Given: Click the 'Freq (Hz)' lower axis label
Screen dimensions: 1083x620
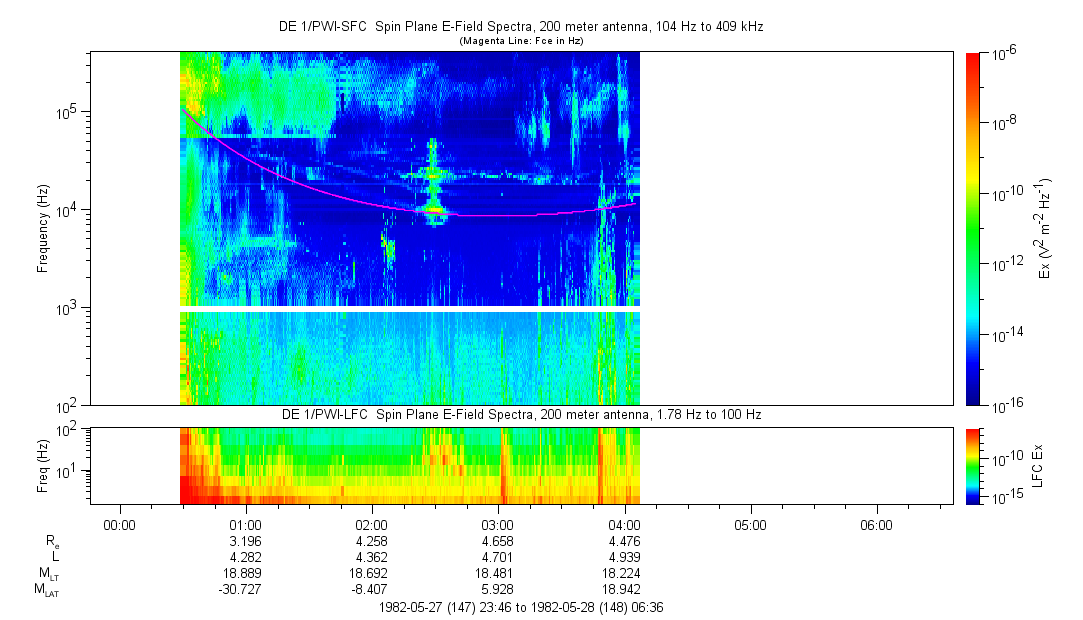Looking at the screenshot, I should (43, 465).
